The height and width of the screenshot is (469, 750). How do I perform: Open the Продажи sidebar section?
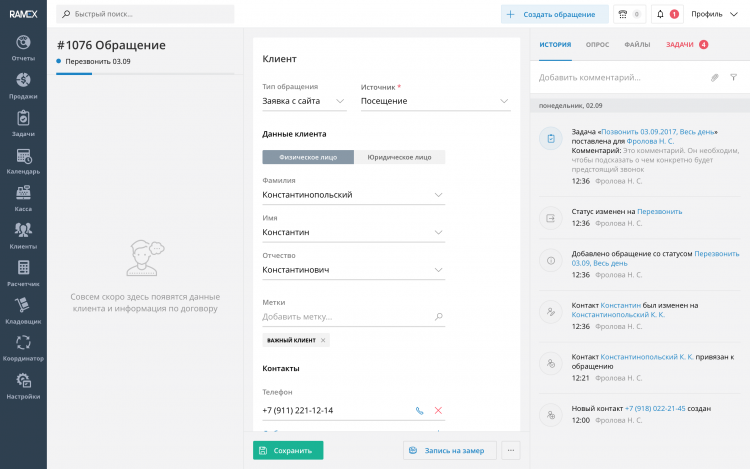coord(23,85)
